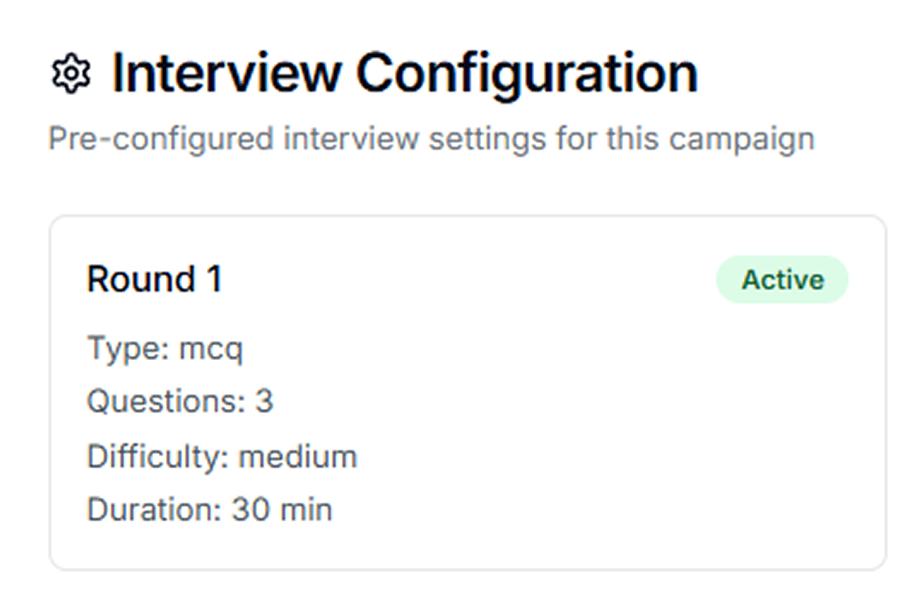Viewport: 924px width, 600px height.
Task: Click the word "for" in the subtitle
Action: tap(577, 140)
